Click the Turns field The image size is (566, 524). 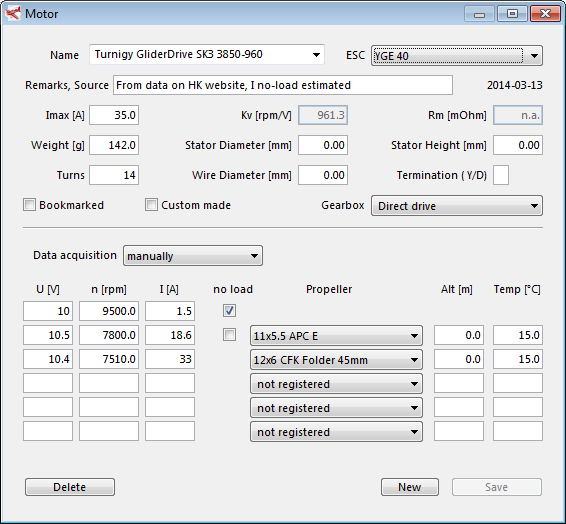114,175
